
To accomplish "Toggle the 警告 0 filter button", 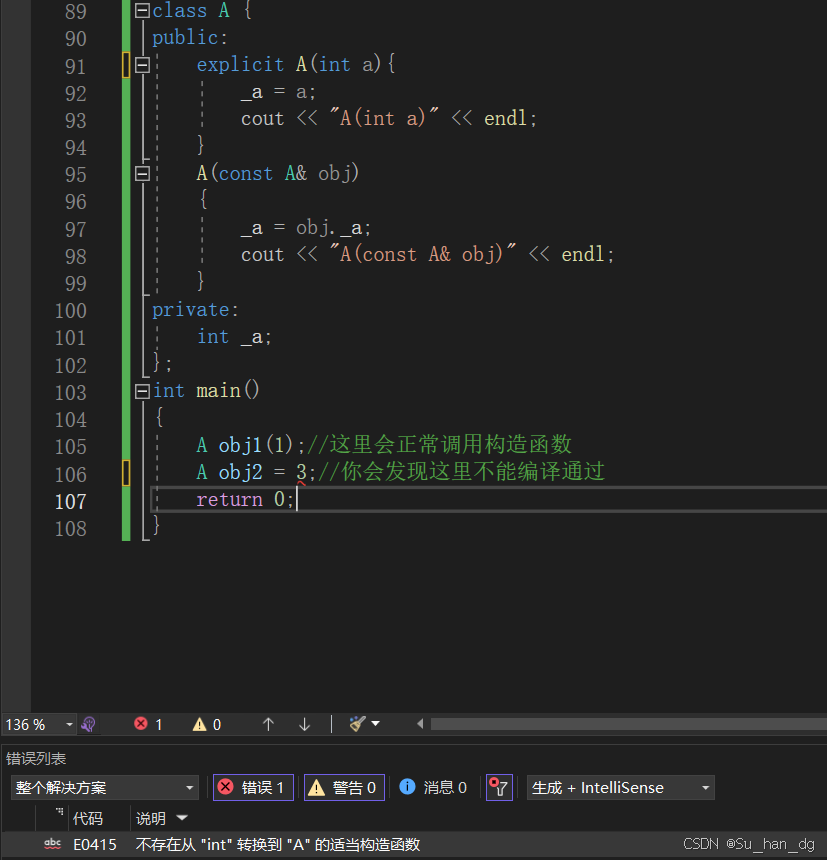I will tap(343, 787).
